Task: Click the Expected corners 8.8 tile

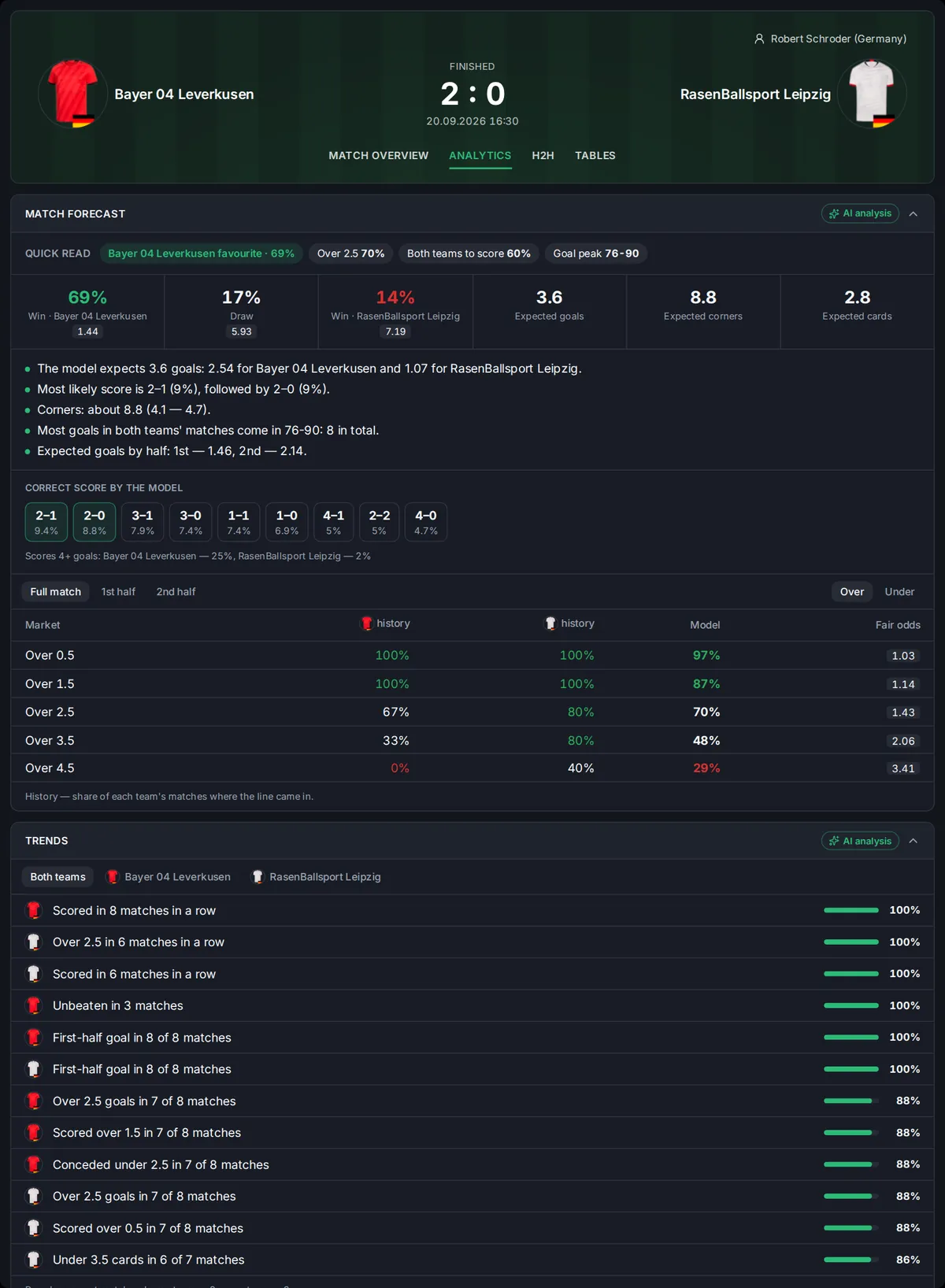Action: (x=703, y=312)
